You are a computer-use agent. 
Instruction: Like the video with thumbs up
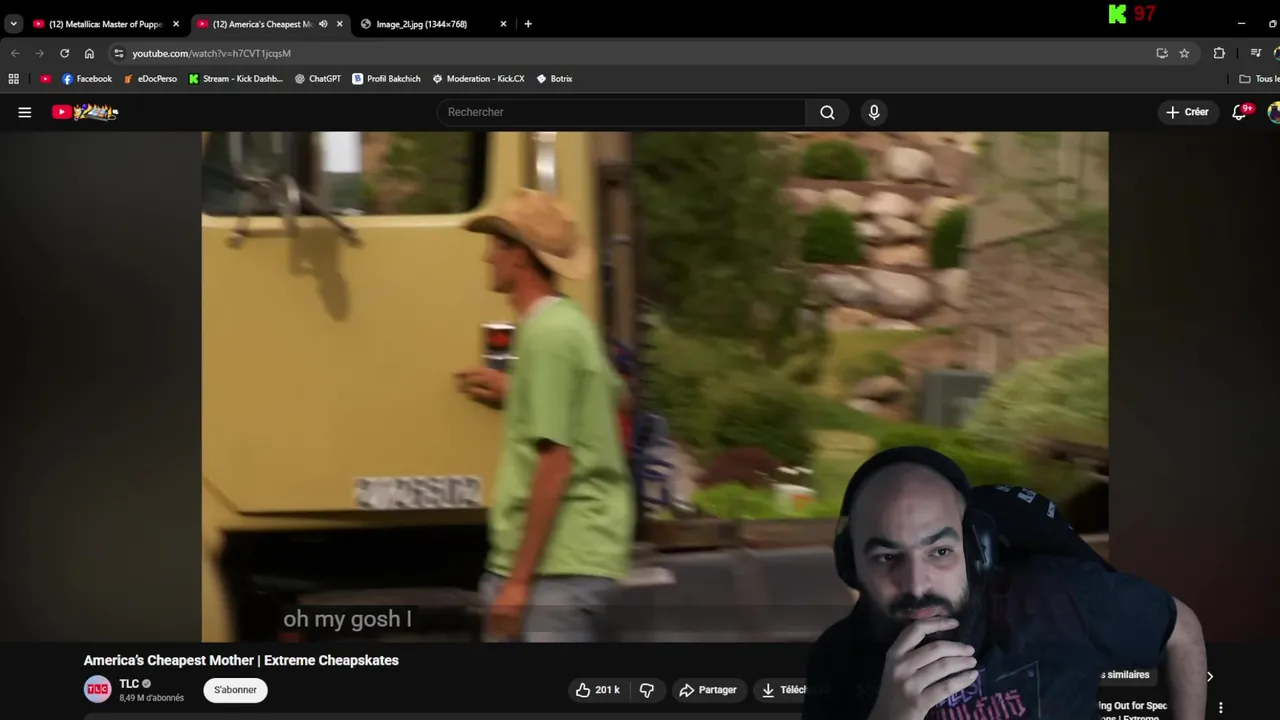[x=597, y=690]
